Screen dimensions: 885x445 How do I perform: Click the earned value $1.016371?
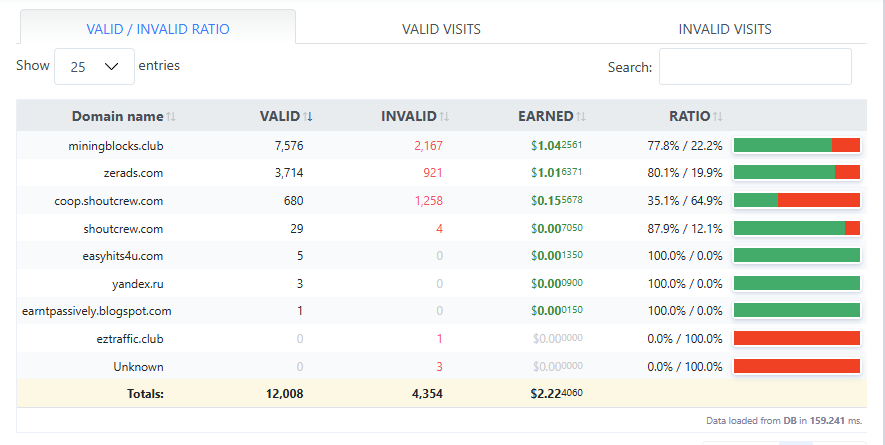pos(557,173)
